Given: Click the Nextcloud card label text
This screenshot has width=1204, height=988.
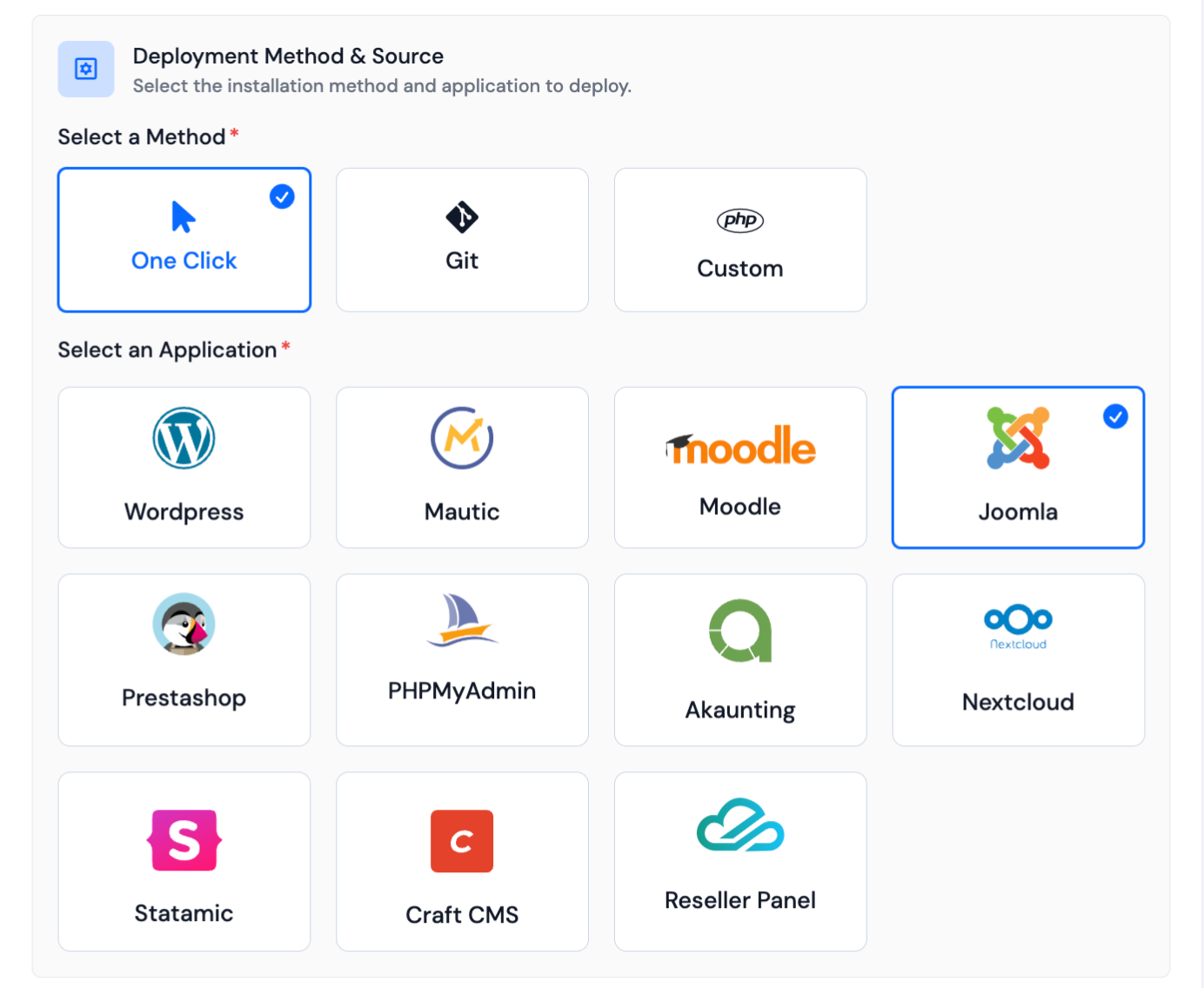Looking at the screenshot, I should click(1018, 702).
